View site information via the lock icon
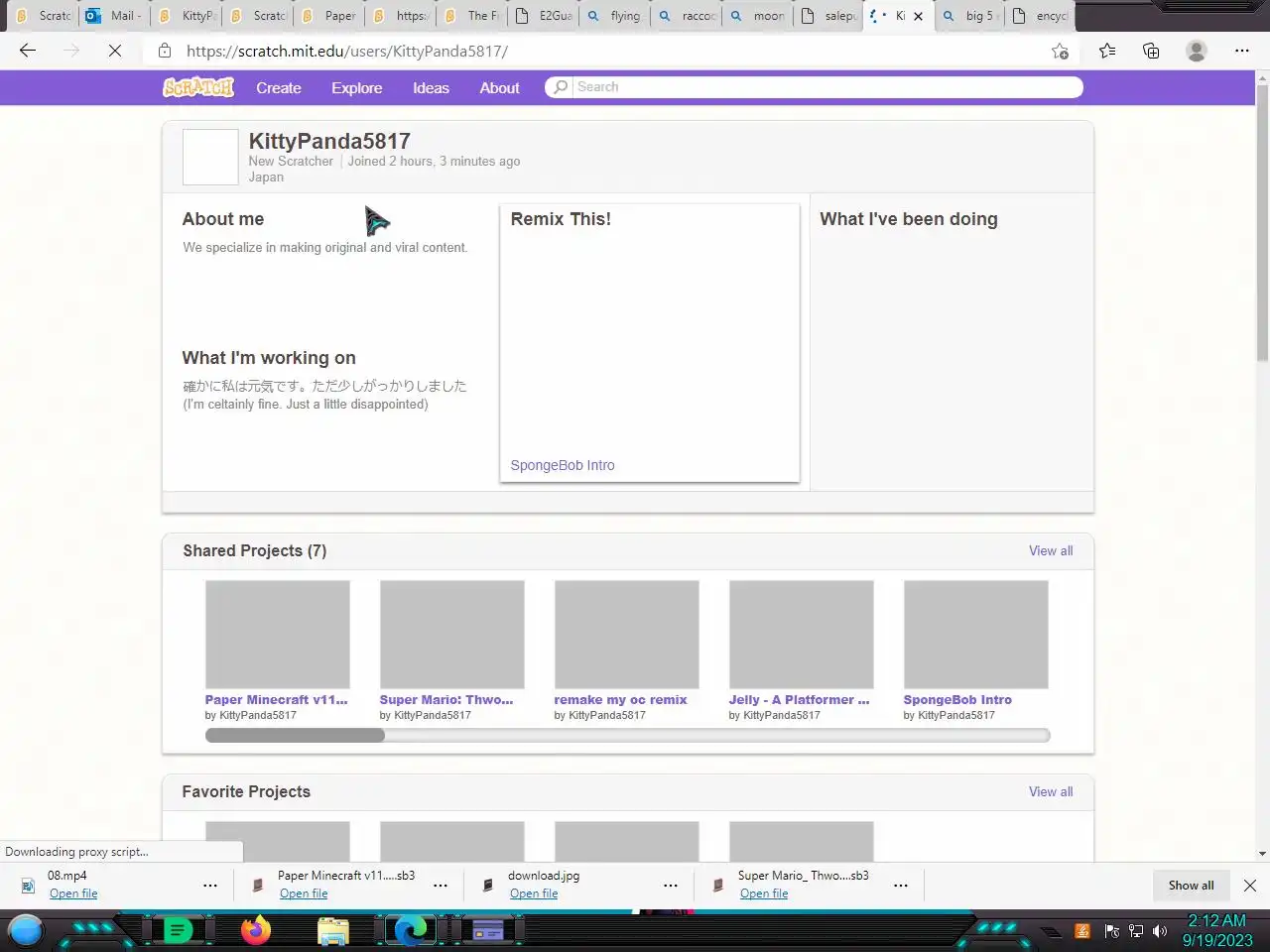The image size is (1270, 952). [165, 51]
